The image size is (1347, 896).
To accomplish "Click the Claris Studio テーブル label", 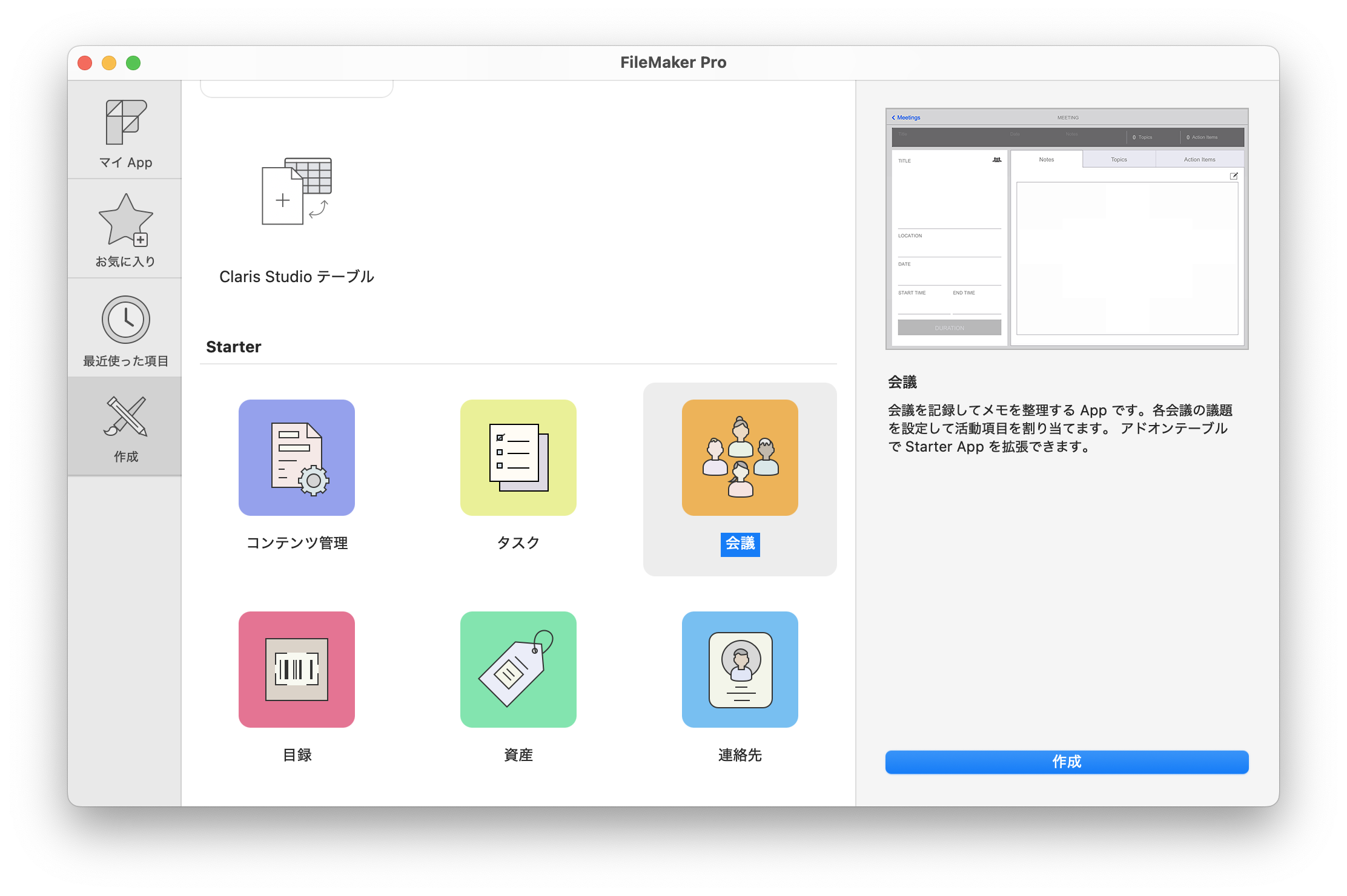I will coord(297,277).
